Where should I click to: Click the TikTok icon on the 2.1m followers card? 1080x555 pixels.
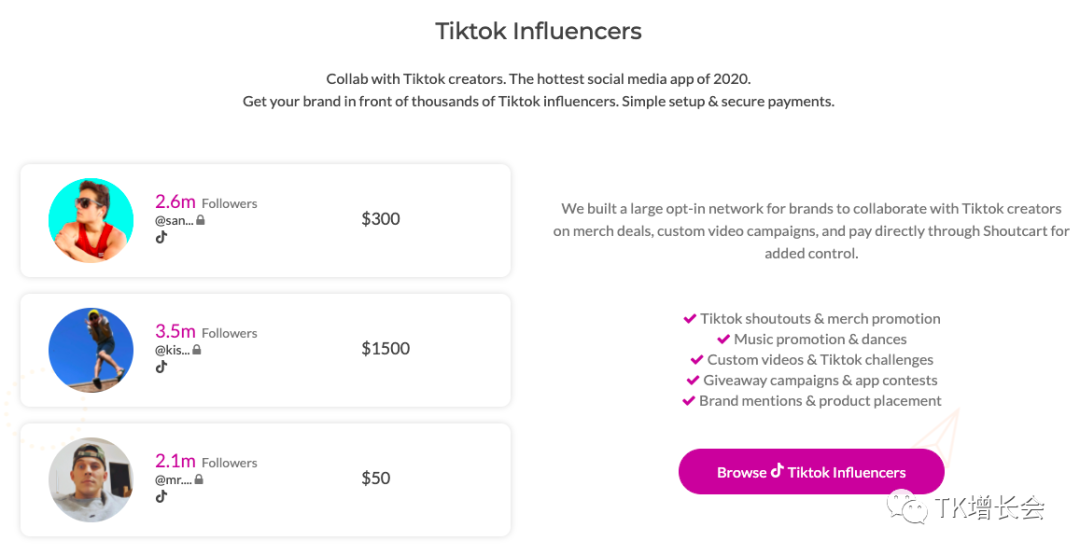161,496
